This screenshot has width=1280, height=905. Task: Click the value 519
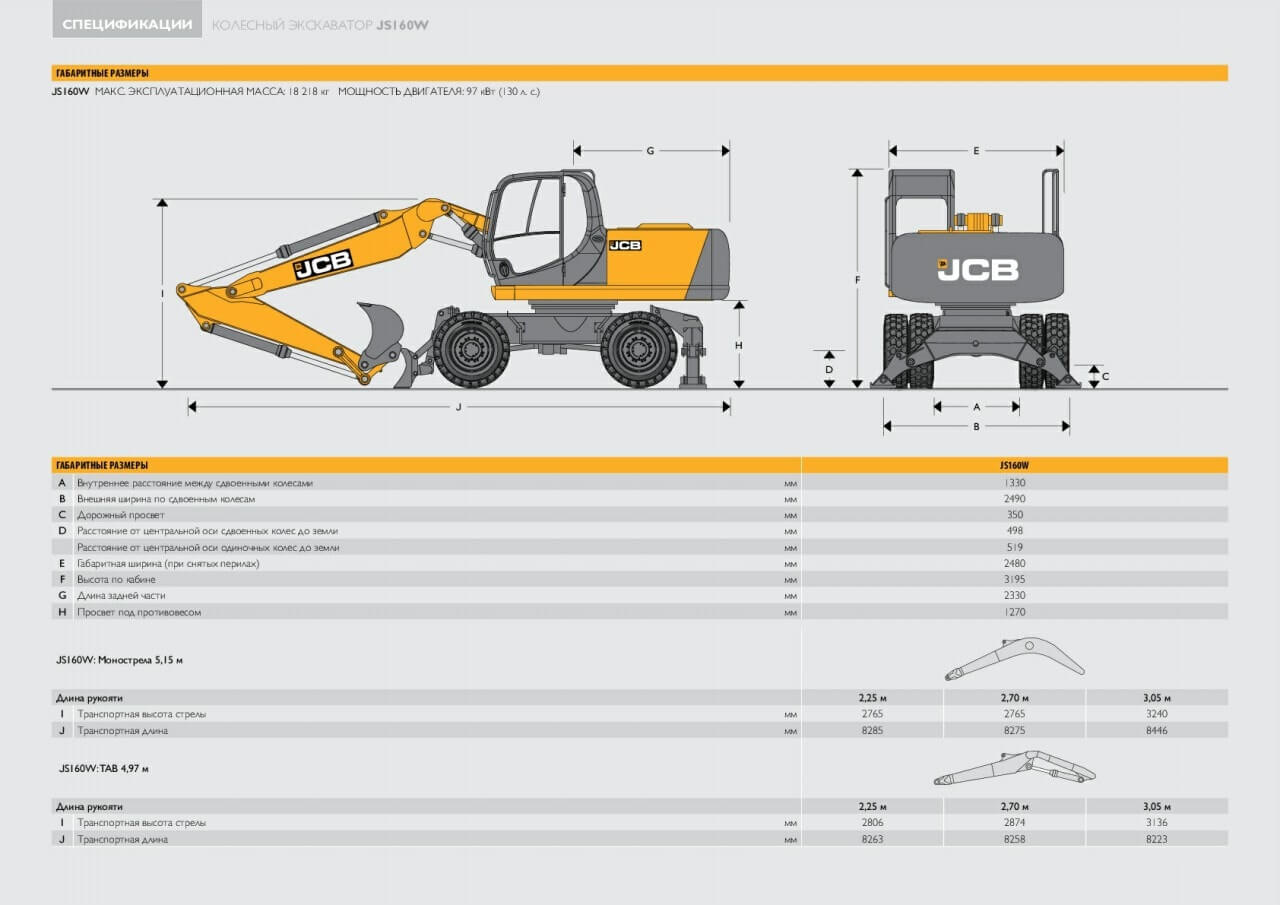1015,548
